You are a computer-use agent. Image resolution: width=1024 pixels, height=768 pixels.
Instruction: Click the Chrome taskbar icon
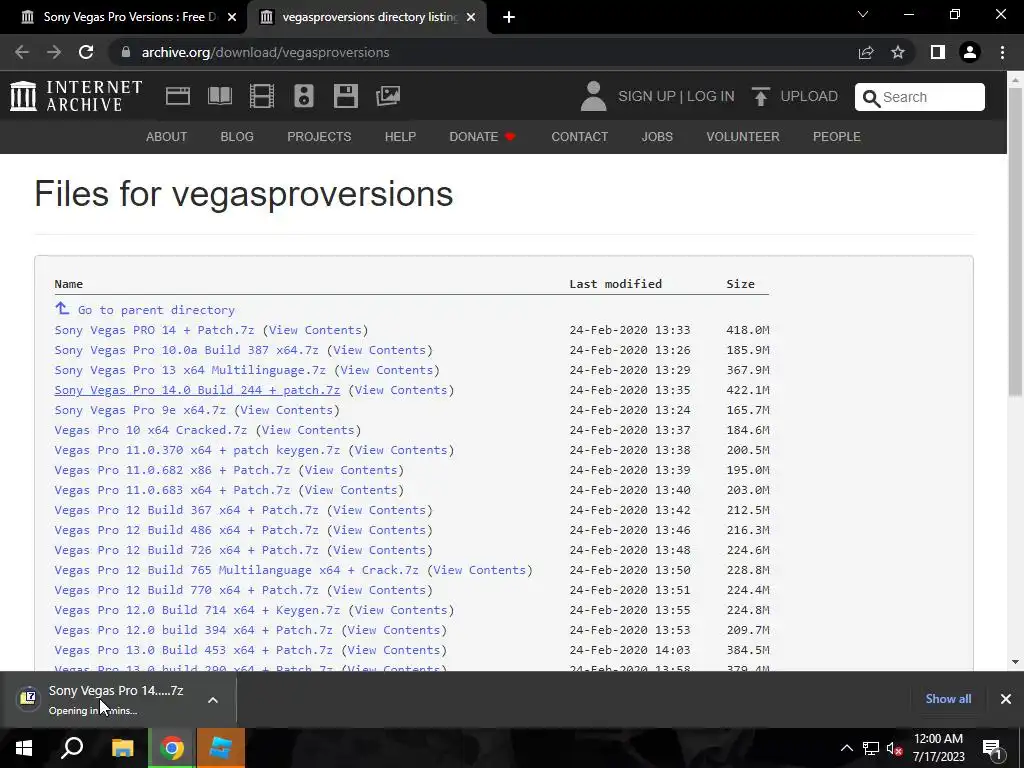[172, 748]
